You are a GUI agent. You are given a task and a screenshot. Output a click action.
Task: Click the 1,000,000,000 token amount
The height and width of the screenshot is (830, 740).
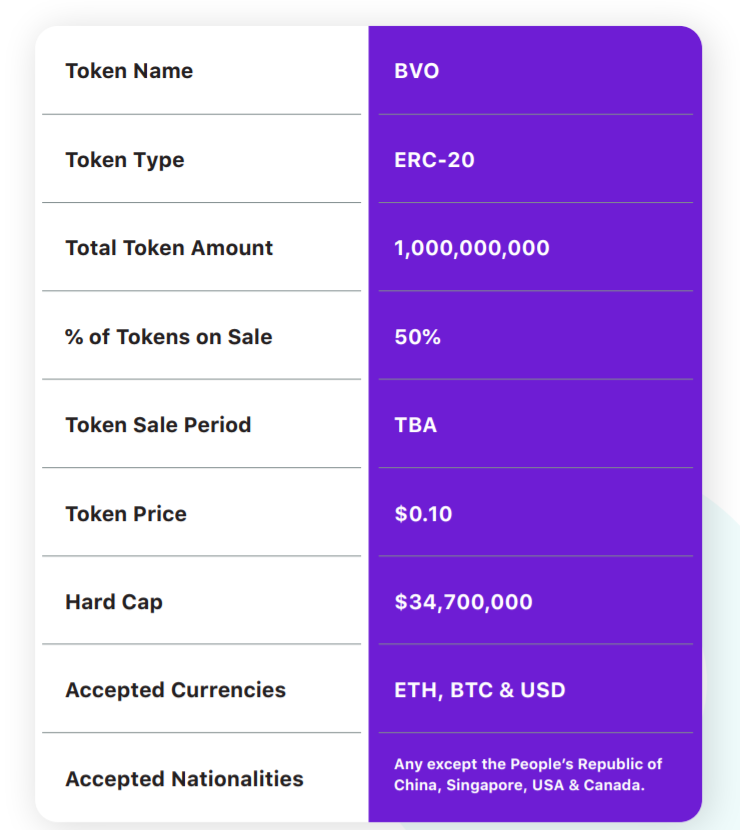(x=472, y=248)
